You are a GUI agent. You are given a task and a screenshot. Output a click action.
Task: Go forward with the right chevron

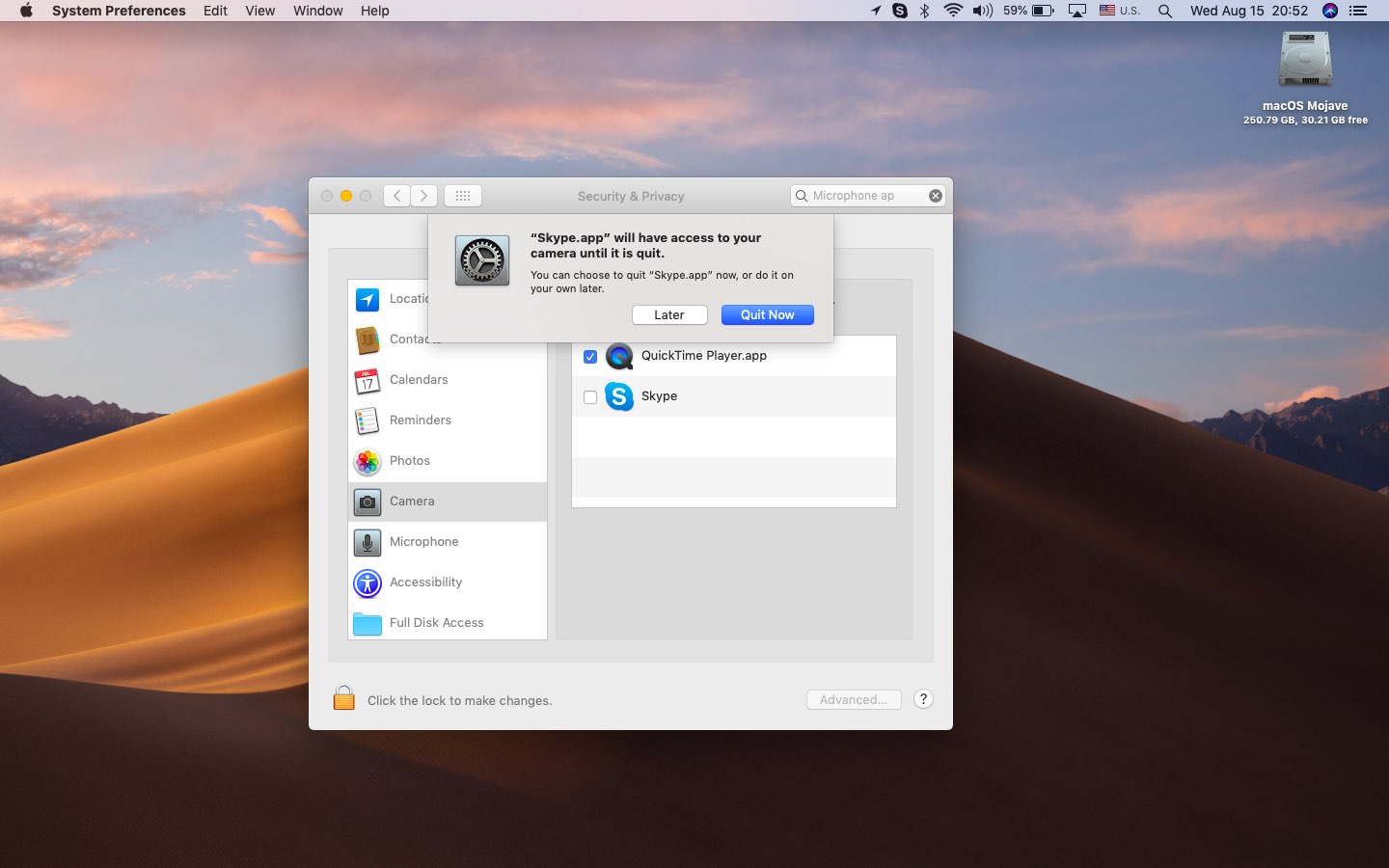pos(423,196)
